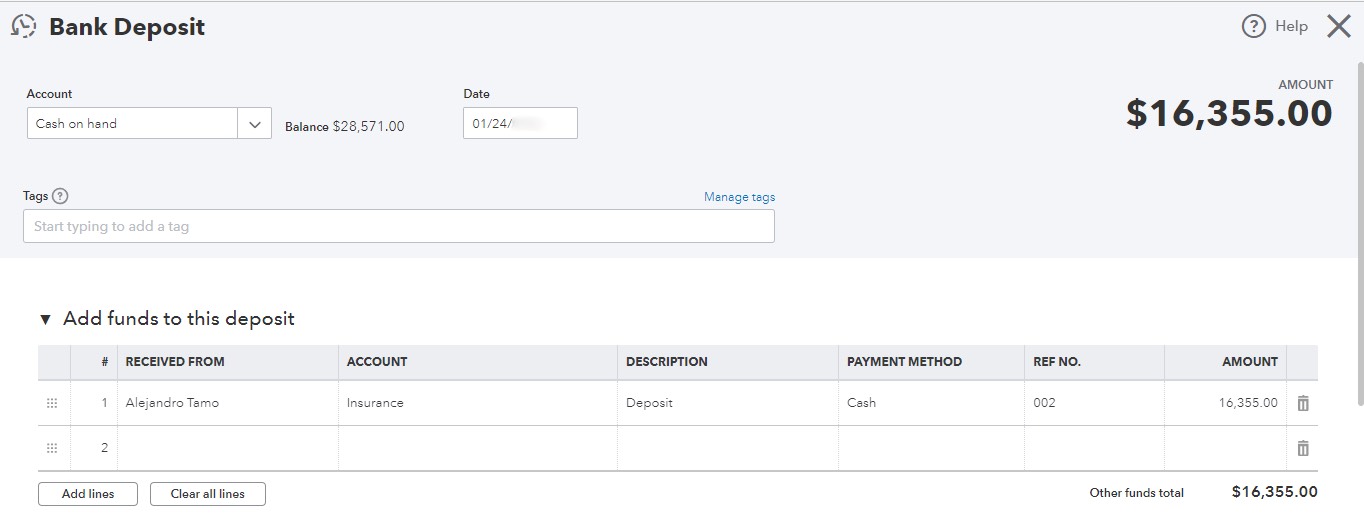Select the Cash on hand account field
The height and width of the screenshot is (529, 1364).
tap(132, 124)
